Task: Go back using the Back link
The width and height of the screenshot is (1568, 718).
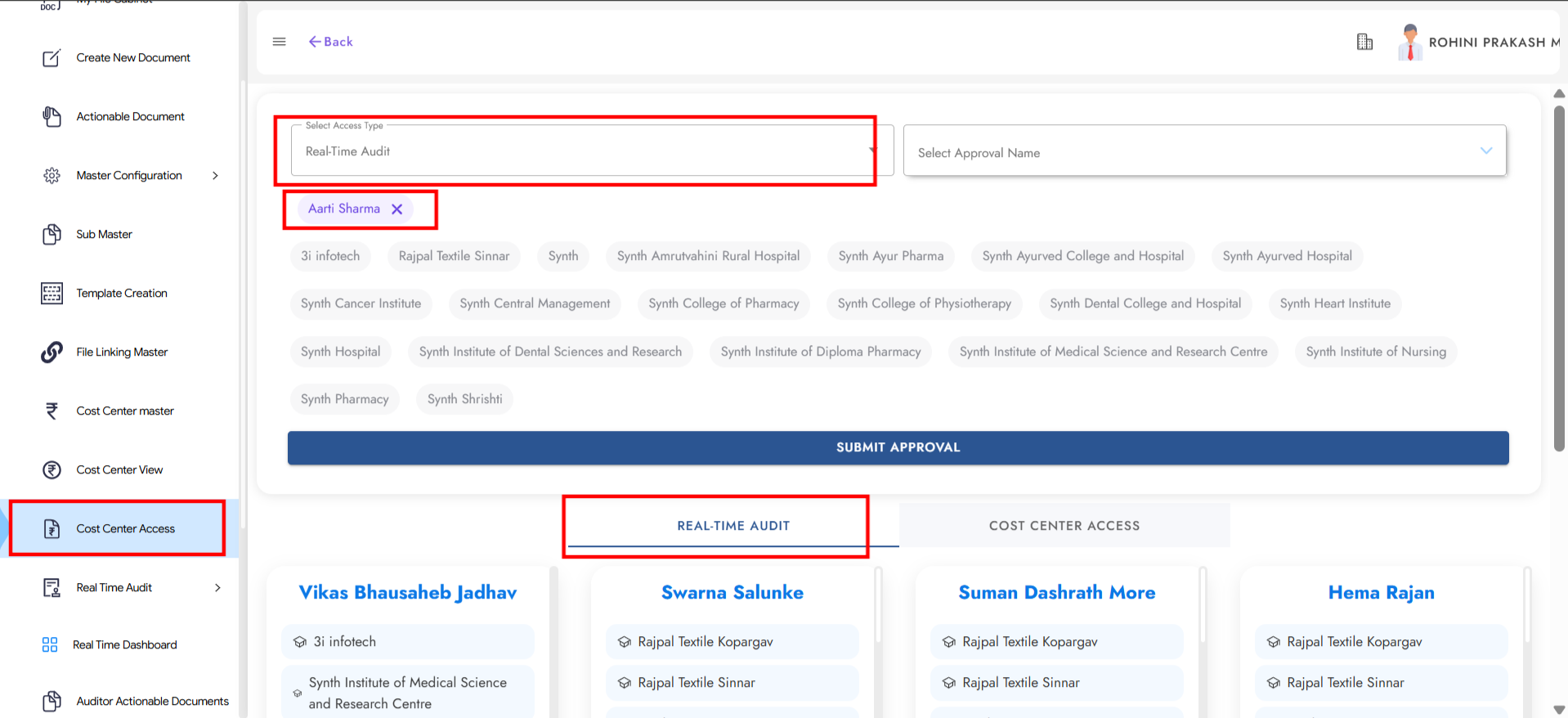Action: click(330, 42)
